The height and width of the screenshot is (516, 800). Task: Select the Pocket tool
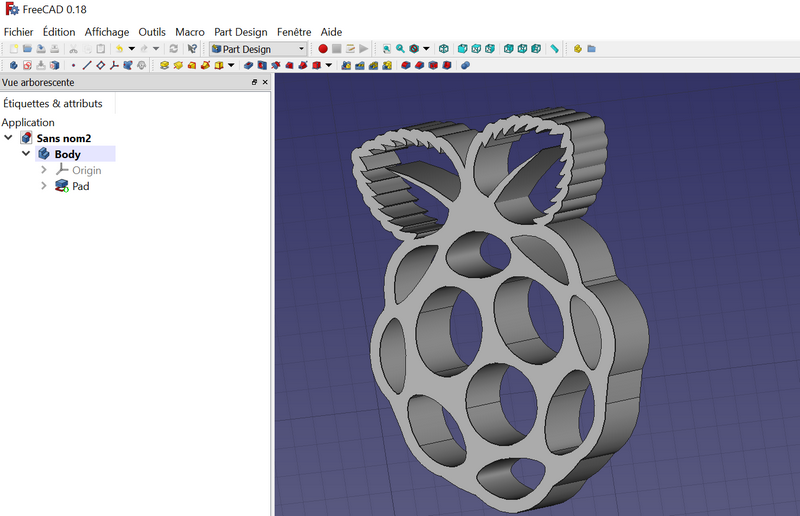click(248, 65)
